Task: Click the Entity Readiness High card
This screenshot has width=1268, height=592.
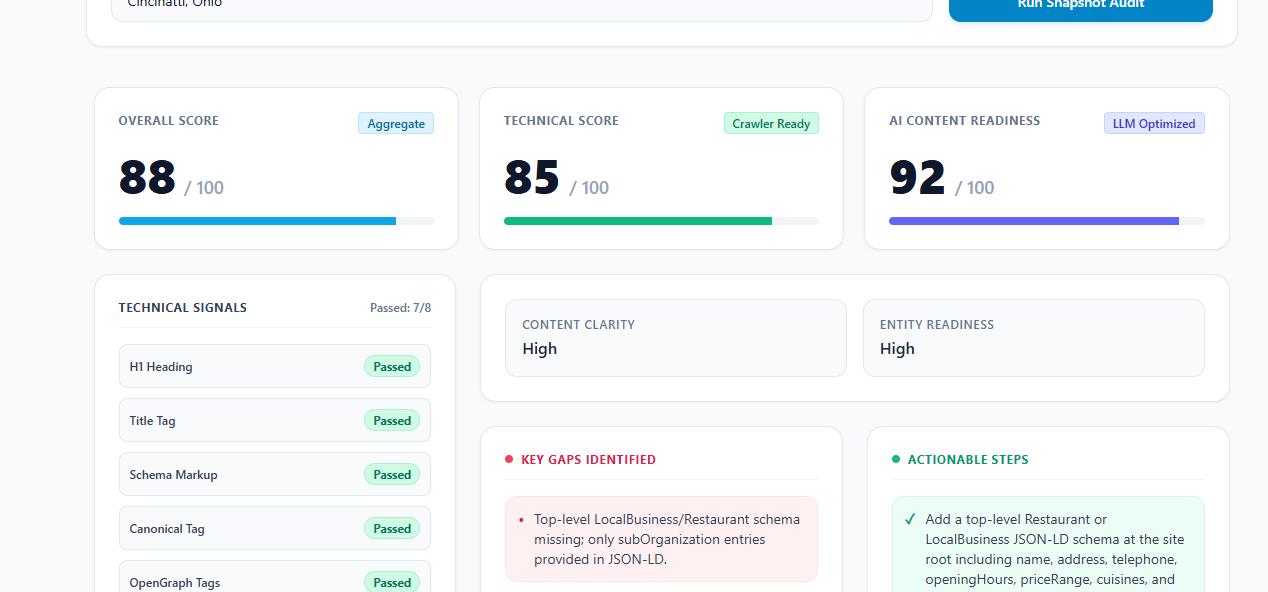Action: tap(1034, 338)
